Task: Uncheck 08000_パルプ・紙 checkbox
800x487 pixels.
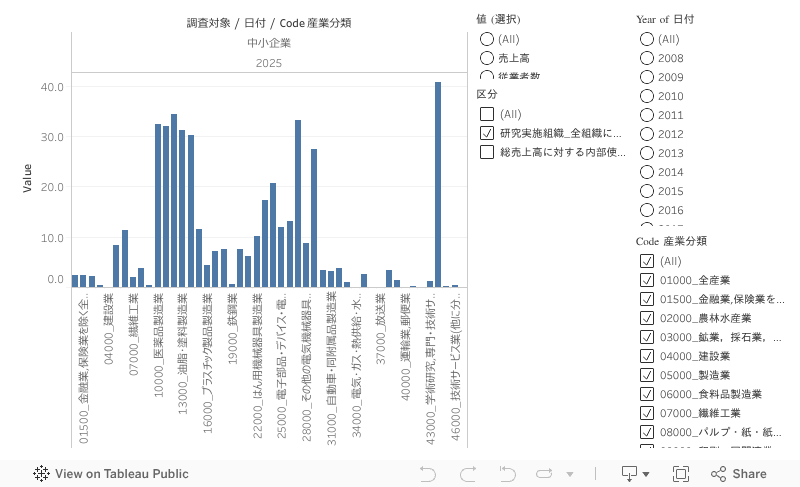Action: pos(646,432)
